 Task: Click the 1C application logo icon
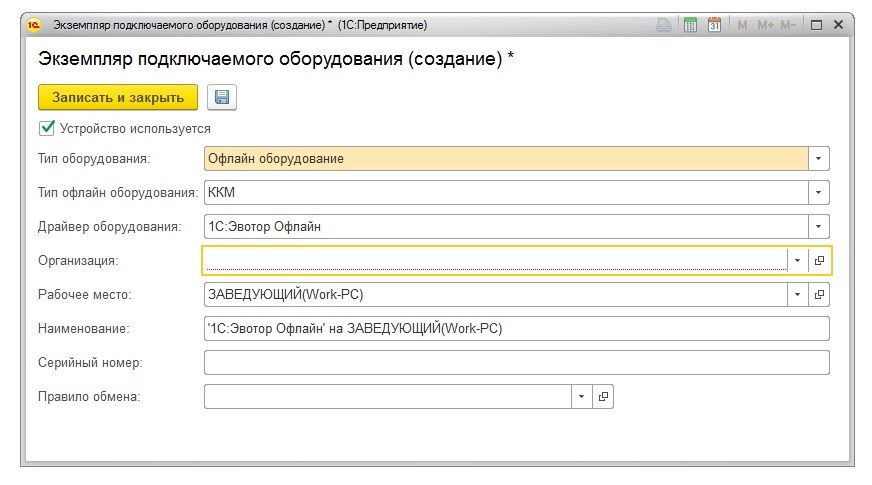34,25
